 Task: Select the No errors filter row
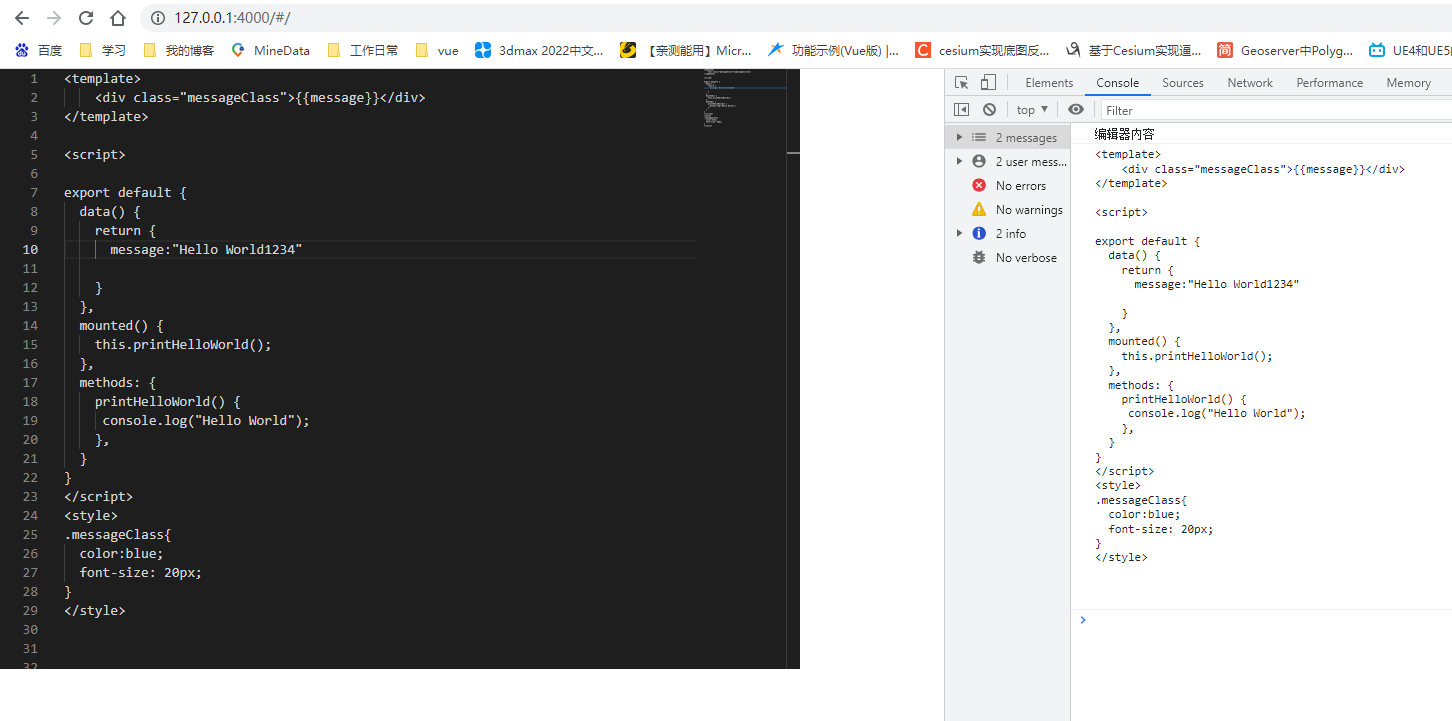pyautogui.click(x=1008, y=185)
